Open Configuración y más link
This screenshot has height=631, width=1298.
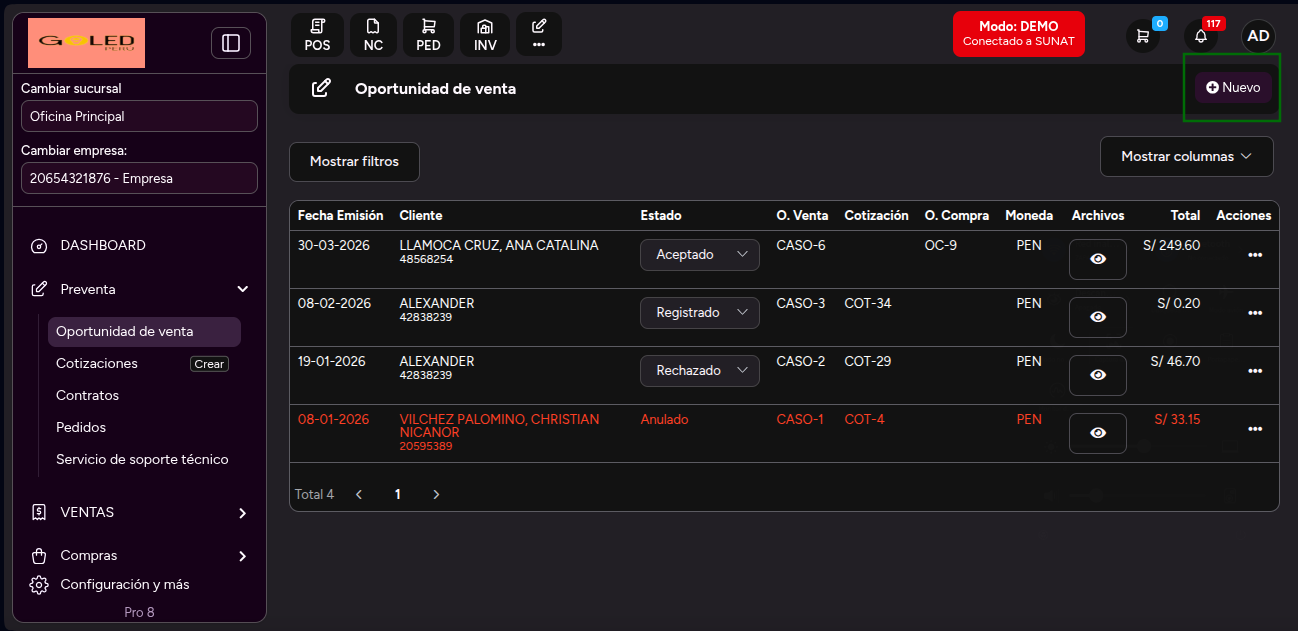125,585
